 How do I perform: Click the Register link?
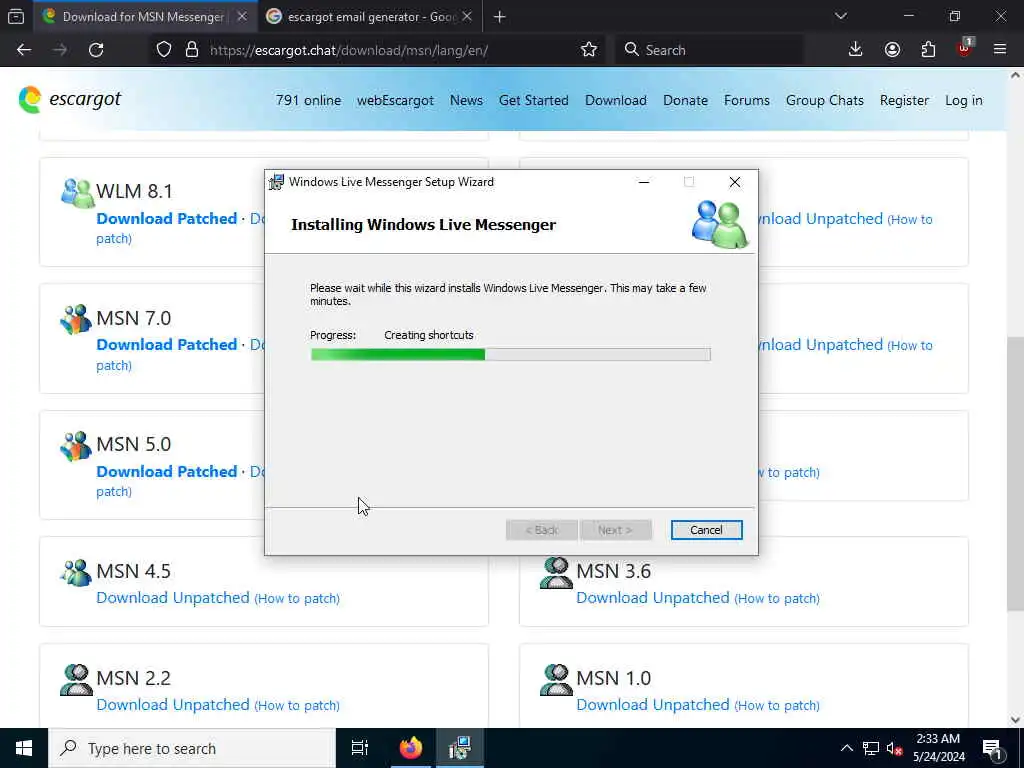[904, 101]
